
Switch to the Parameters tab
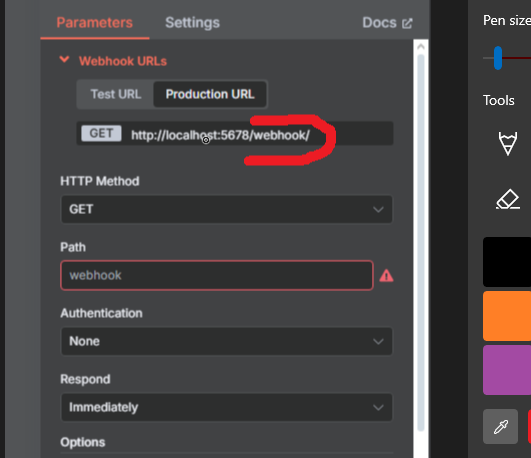[94, 23]
